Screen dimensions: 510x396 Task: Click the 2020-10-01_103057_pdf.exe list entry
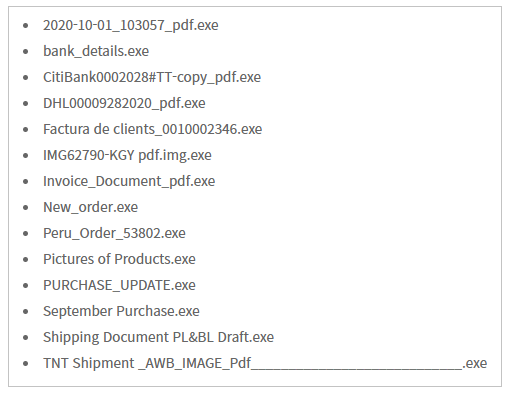tap(131, 26)
